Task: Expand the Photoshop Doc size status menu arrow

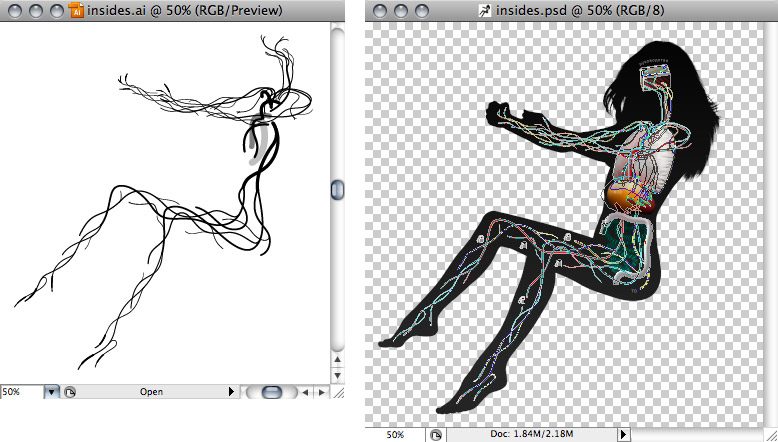Action: pyautogui.click(x=624, y=434)
